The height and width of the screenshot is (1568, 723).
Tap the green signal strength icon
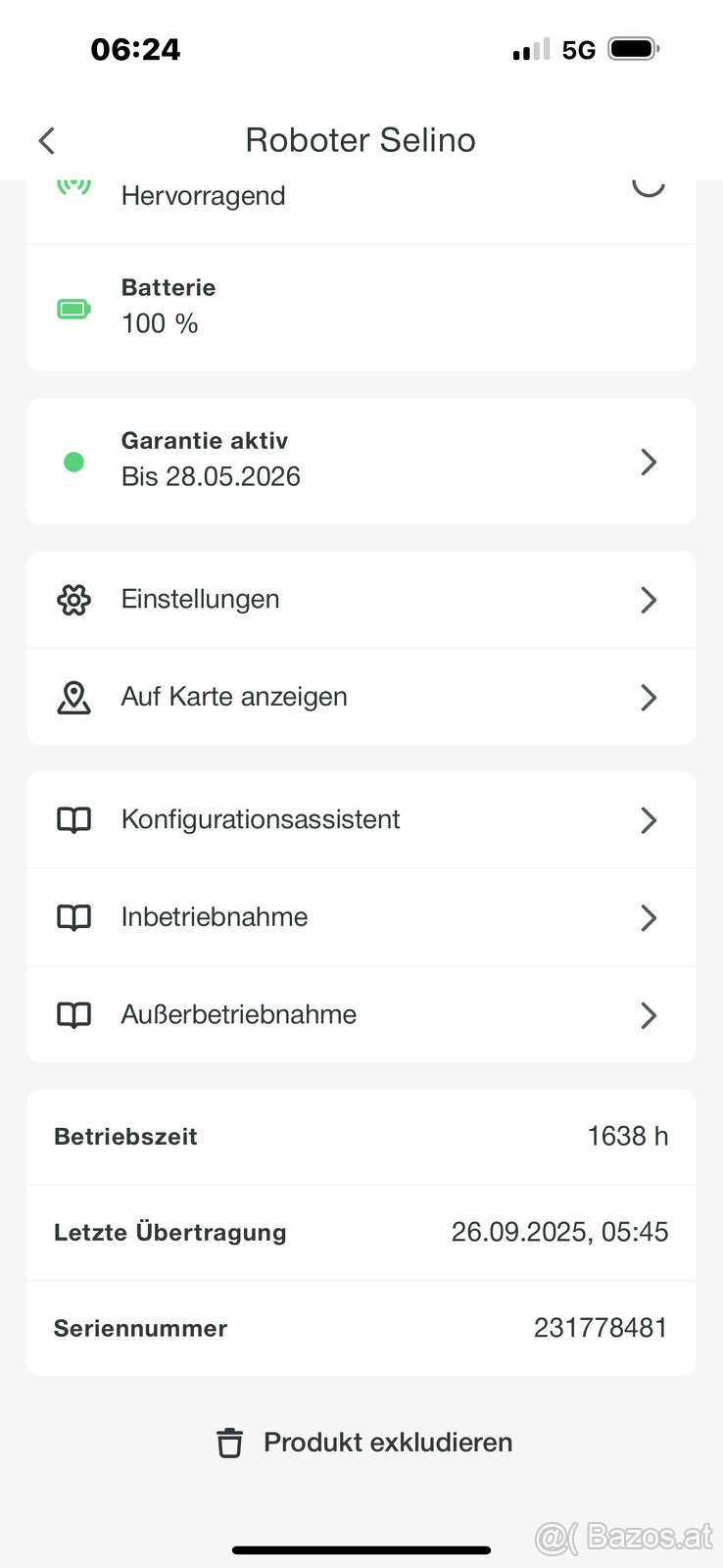click(73, 185)
